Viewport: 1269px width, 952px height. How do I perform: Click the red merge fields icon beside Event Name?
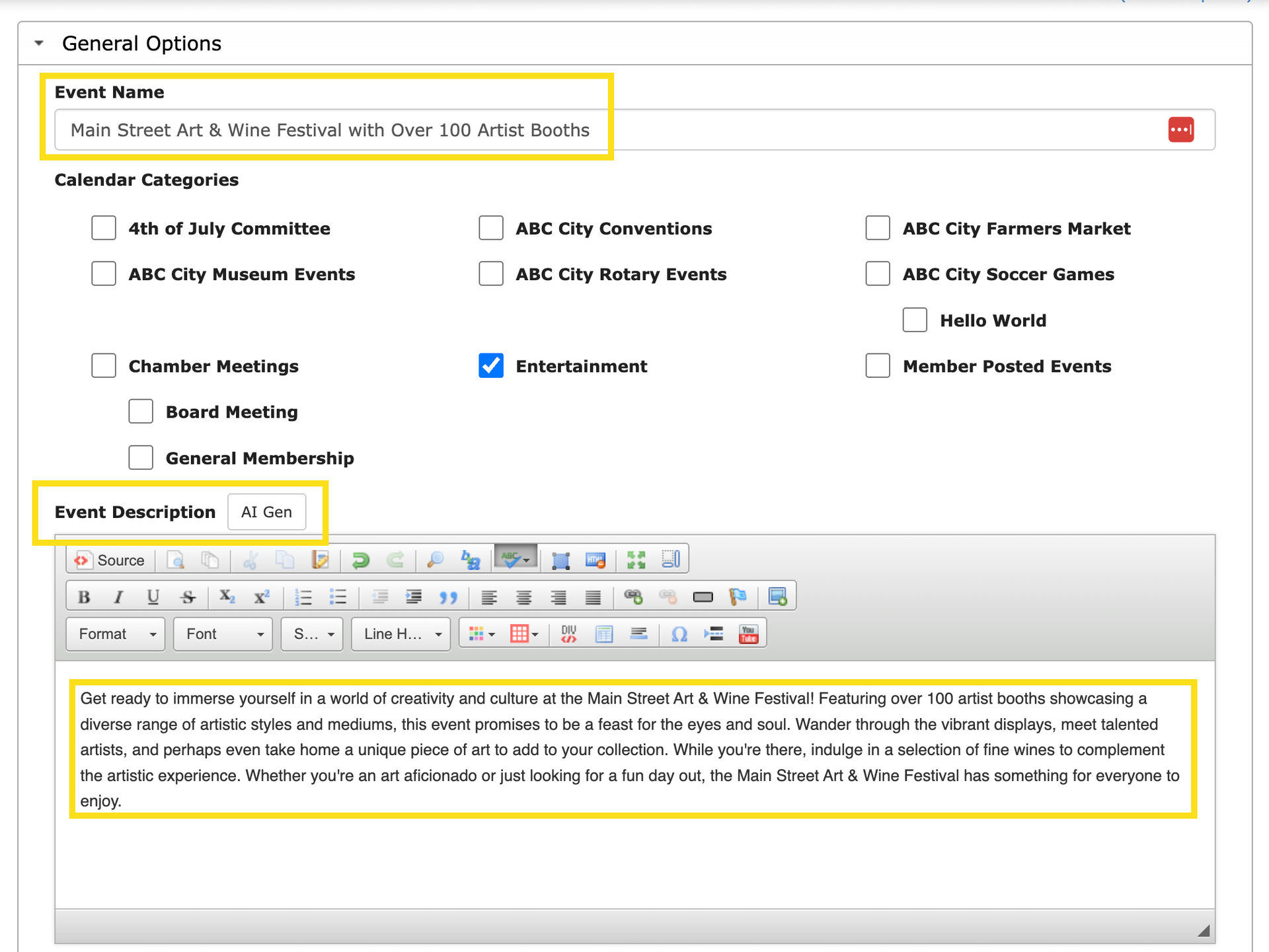[x=1180, y=129]
